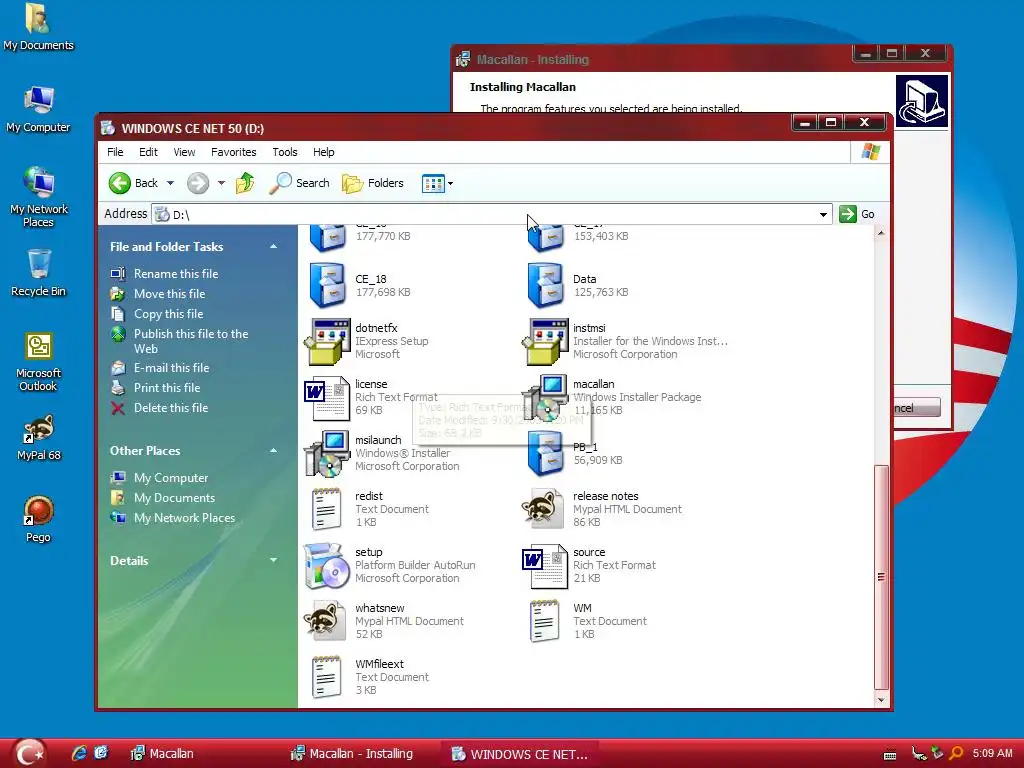The image size is (1024, 768).
Task: Open the Address bar dropdown
Action: click(x=823, y=214)
